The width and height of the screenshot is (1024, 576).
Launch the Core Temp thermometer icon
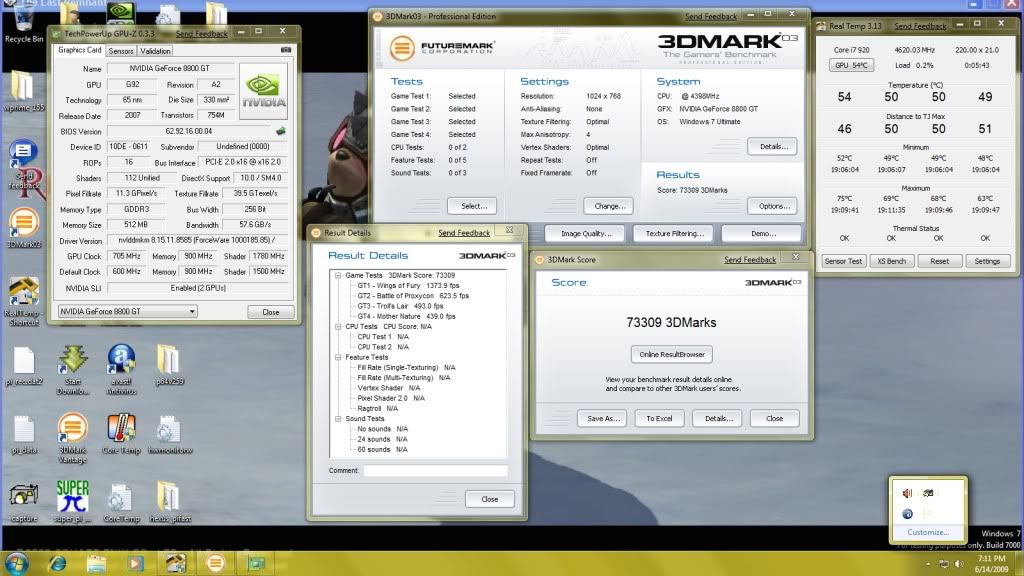pos(121,434)
